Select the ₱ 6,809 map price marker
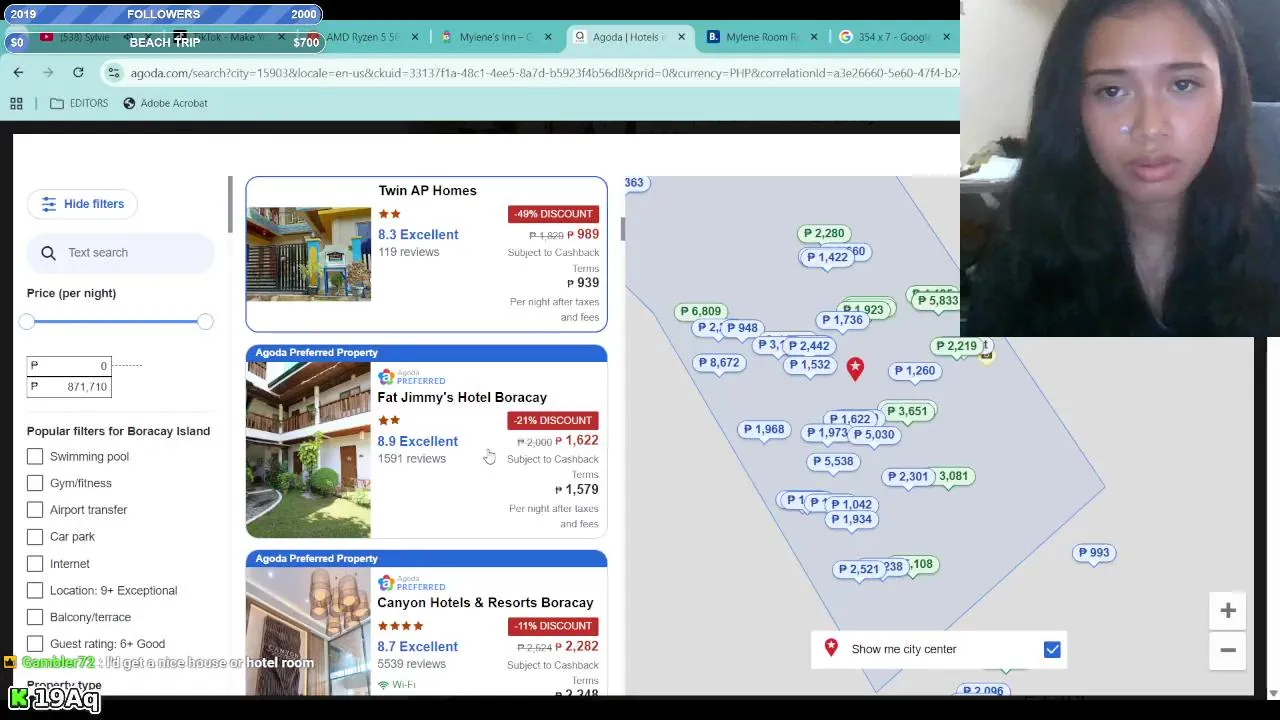The width and height of the screenshot is (1280, 720). [x=700, y=312]
